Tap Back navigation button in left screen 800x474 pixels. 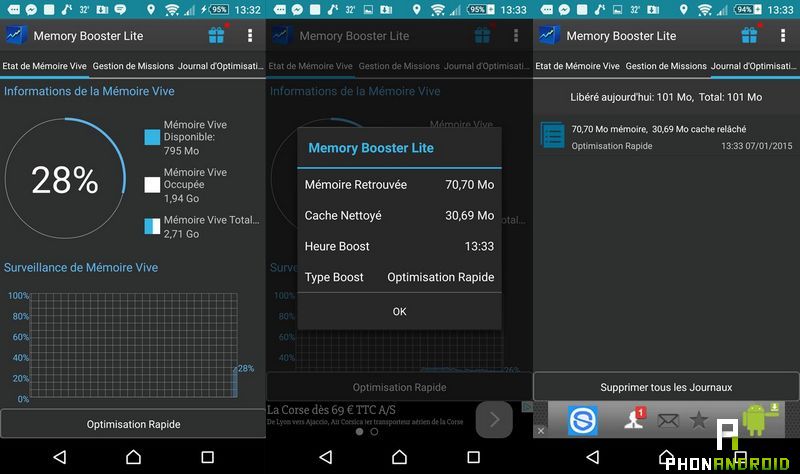coord(60,457)
